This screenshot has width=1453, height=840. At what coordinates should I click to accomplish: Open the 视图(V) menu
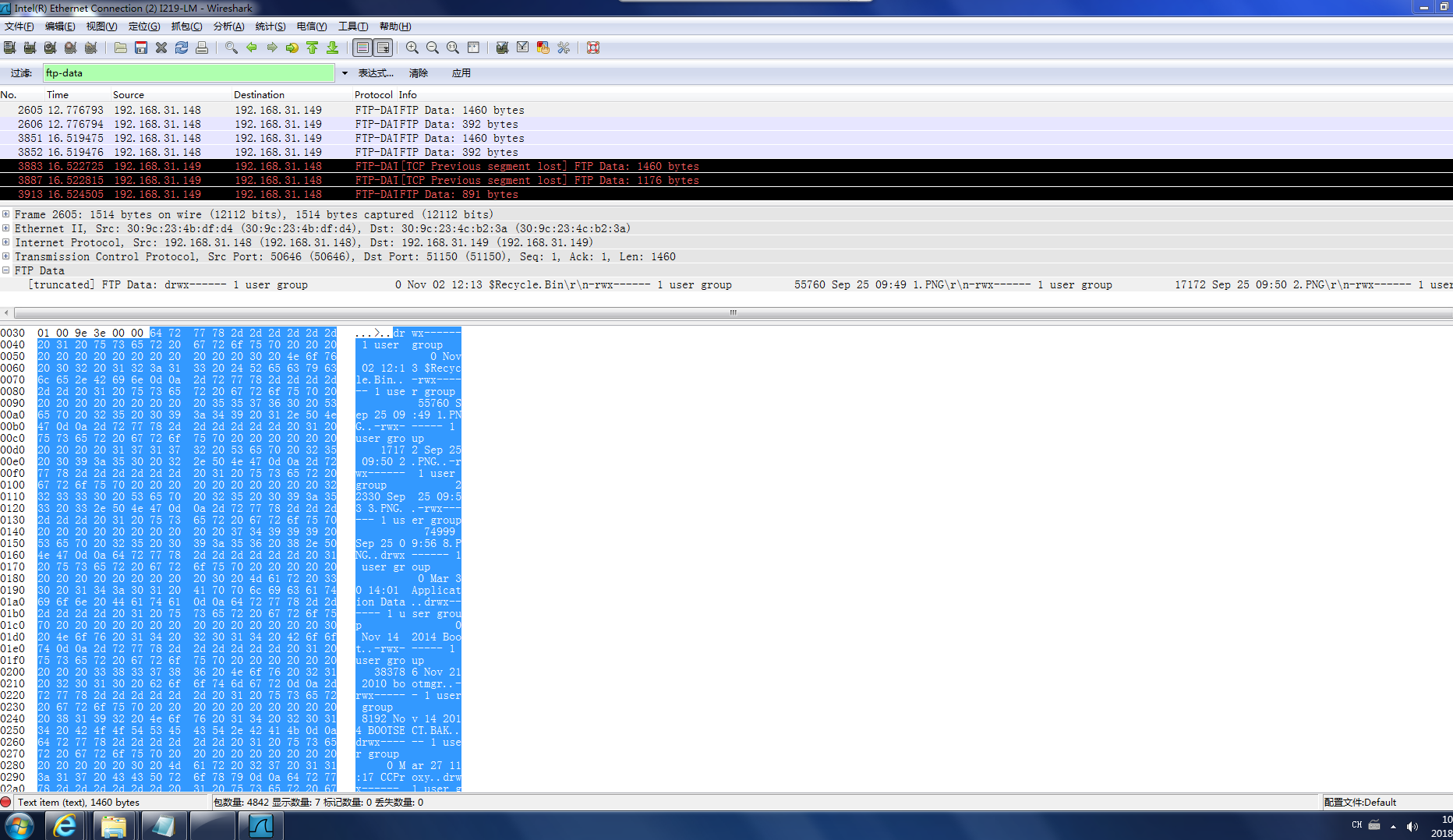[101, 26]
